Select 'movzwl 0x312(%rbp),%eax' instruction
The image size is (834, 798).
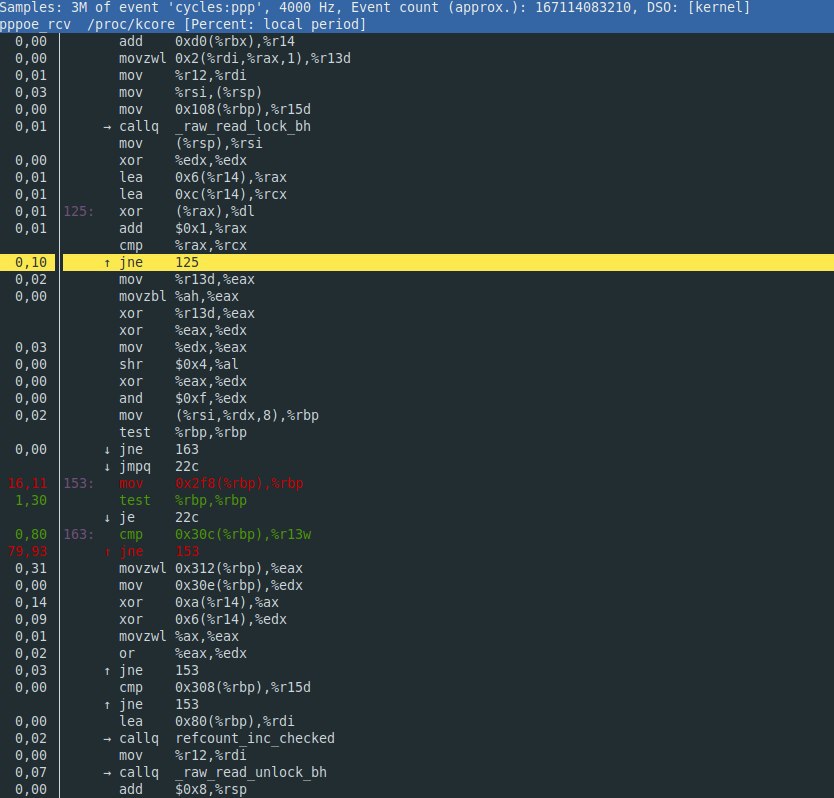point(211,568)
